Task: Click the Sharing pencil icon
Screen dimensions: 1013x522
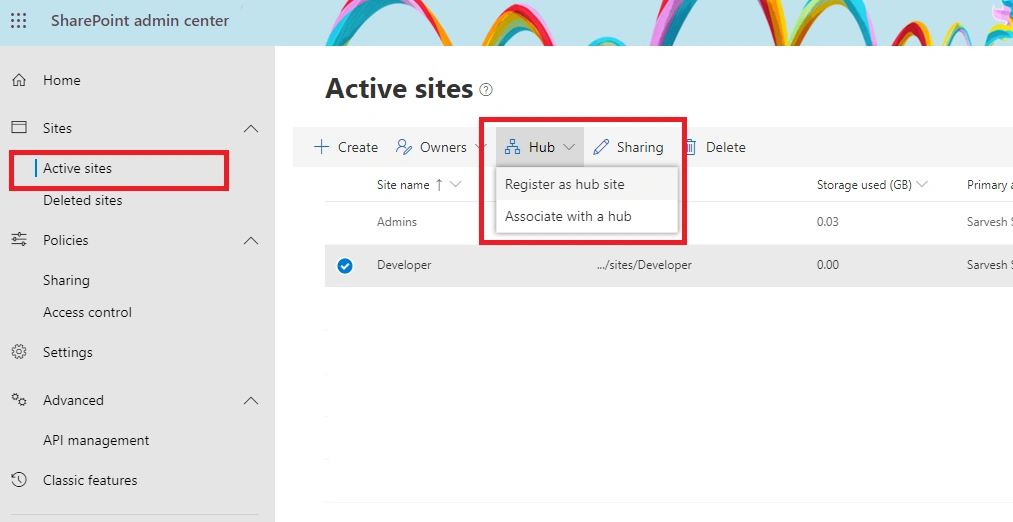Action: (601, 147)
